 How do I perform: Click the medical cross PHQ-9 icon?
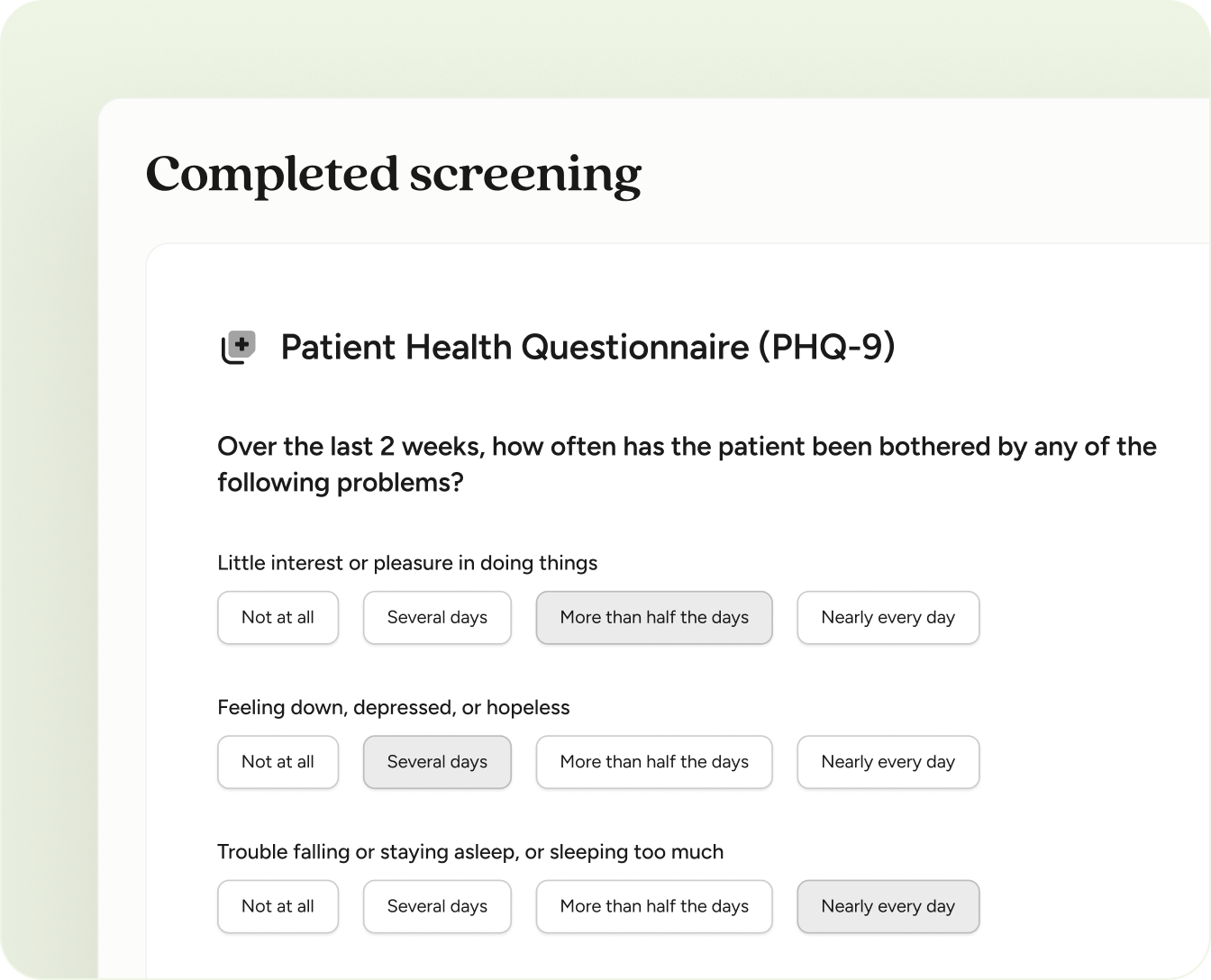tap(238, 346)
